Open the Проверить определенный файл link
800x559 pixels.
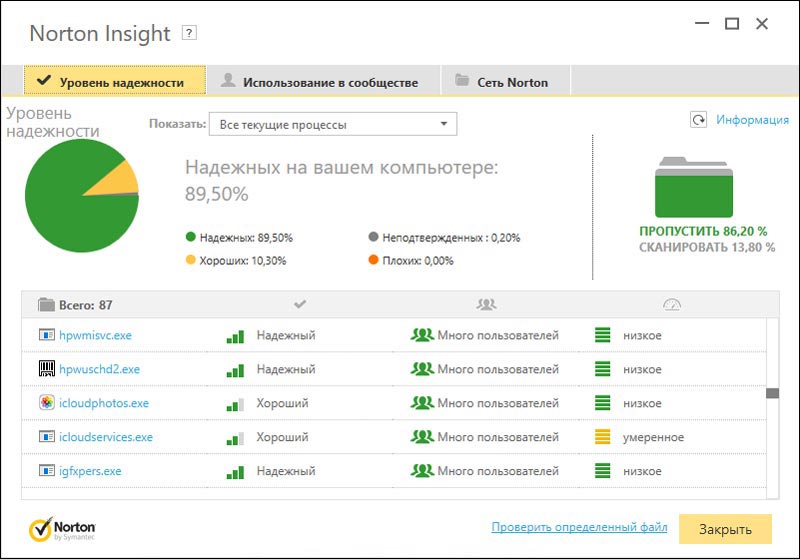(x=578, y=528)
